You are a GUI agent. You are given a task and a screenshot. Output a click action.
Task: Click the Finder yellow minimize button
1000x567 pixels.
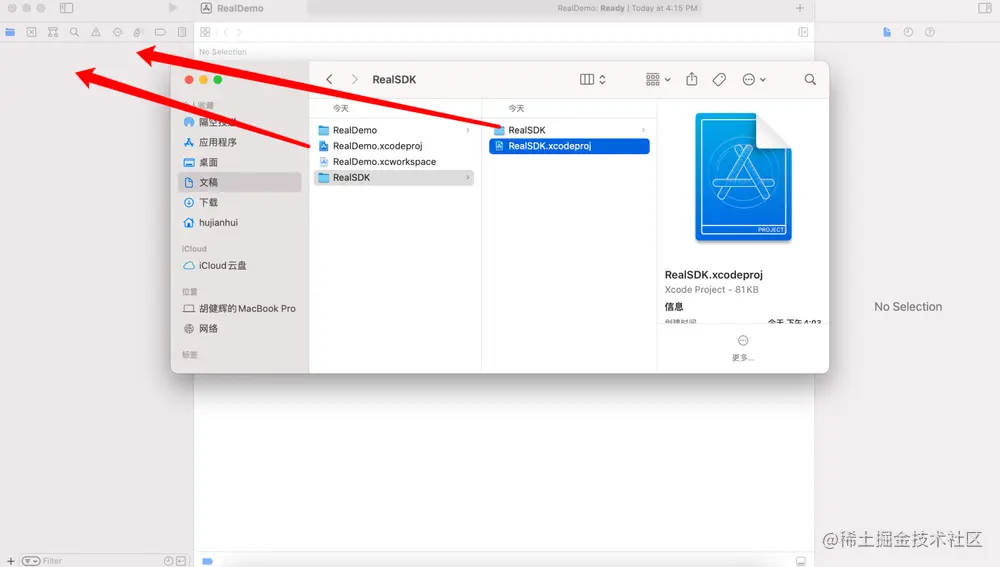tap(203, 80)
